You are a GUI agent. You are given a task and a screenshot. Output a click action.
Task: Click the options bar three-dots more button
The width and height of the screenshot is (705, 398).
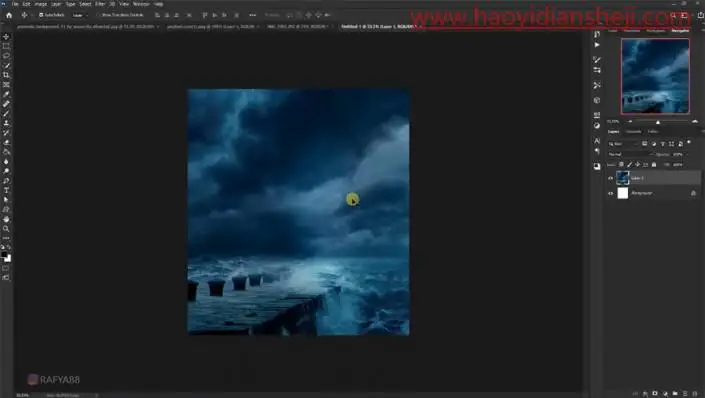[253, 15]
